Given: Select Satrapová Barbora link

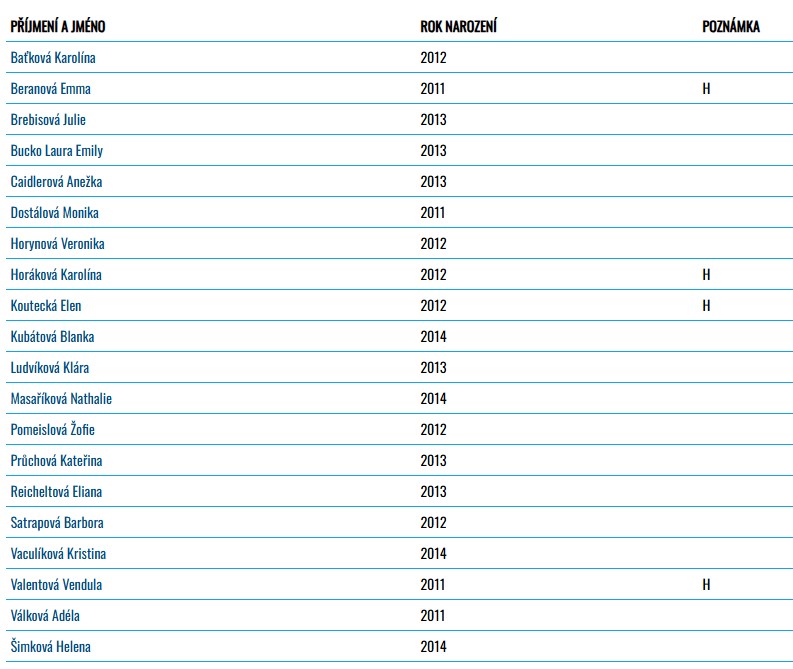Looking at the screenshot, I should point(57,523).
